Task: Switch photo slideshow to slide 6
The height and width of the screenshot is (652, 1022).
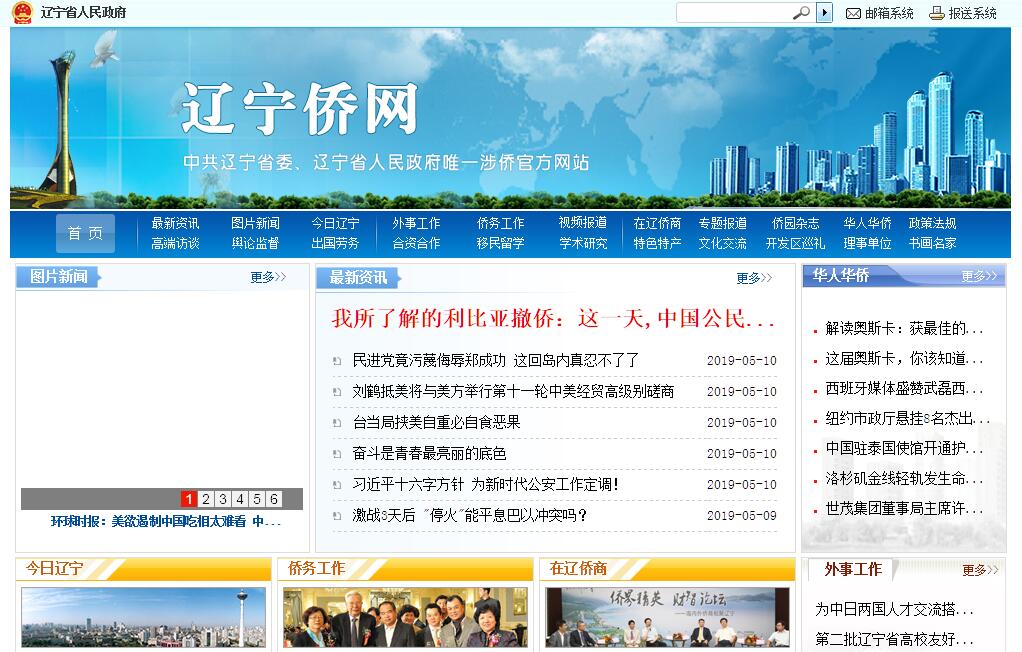Action: click(273, 499)
